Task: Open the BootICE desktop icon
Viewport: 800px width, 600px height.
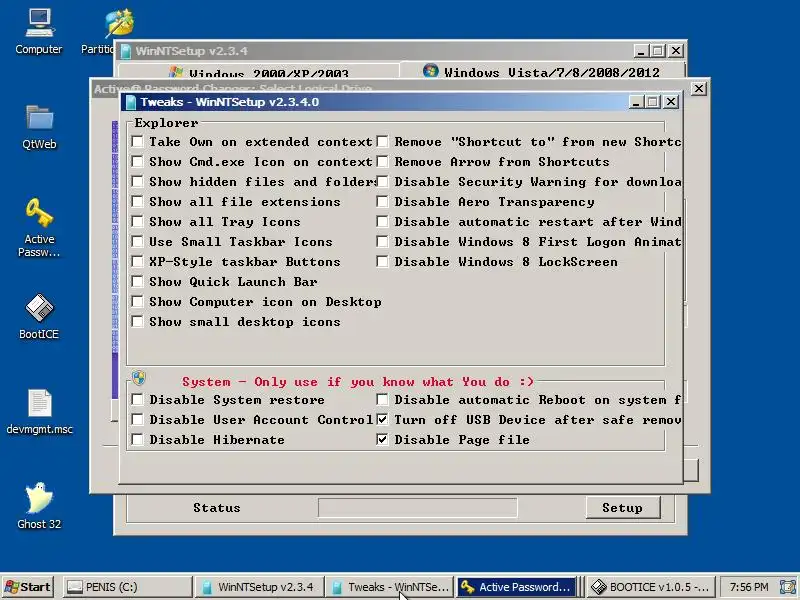Action: pos(39,316)
